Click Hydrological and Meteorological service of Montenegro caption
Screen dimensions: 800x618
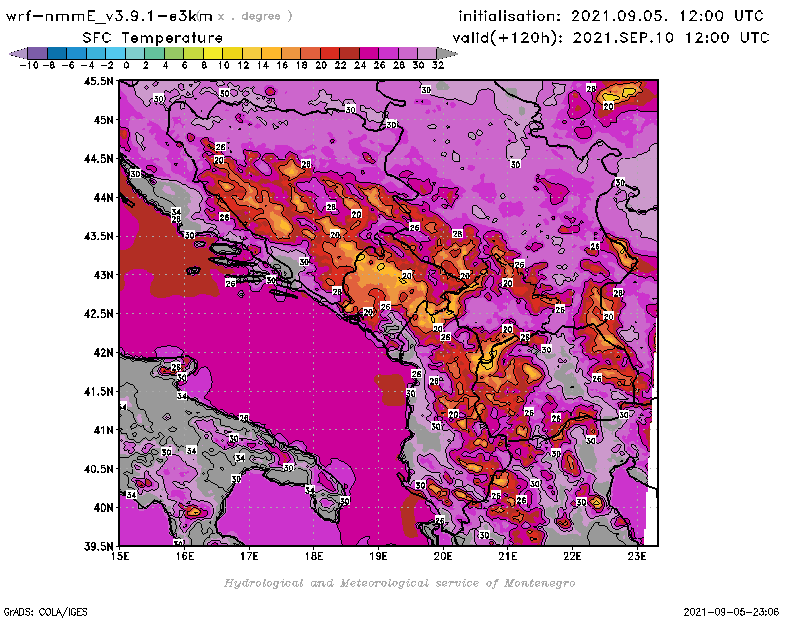(x=399, y=583)
